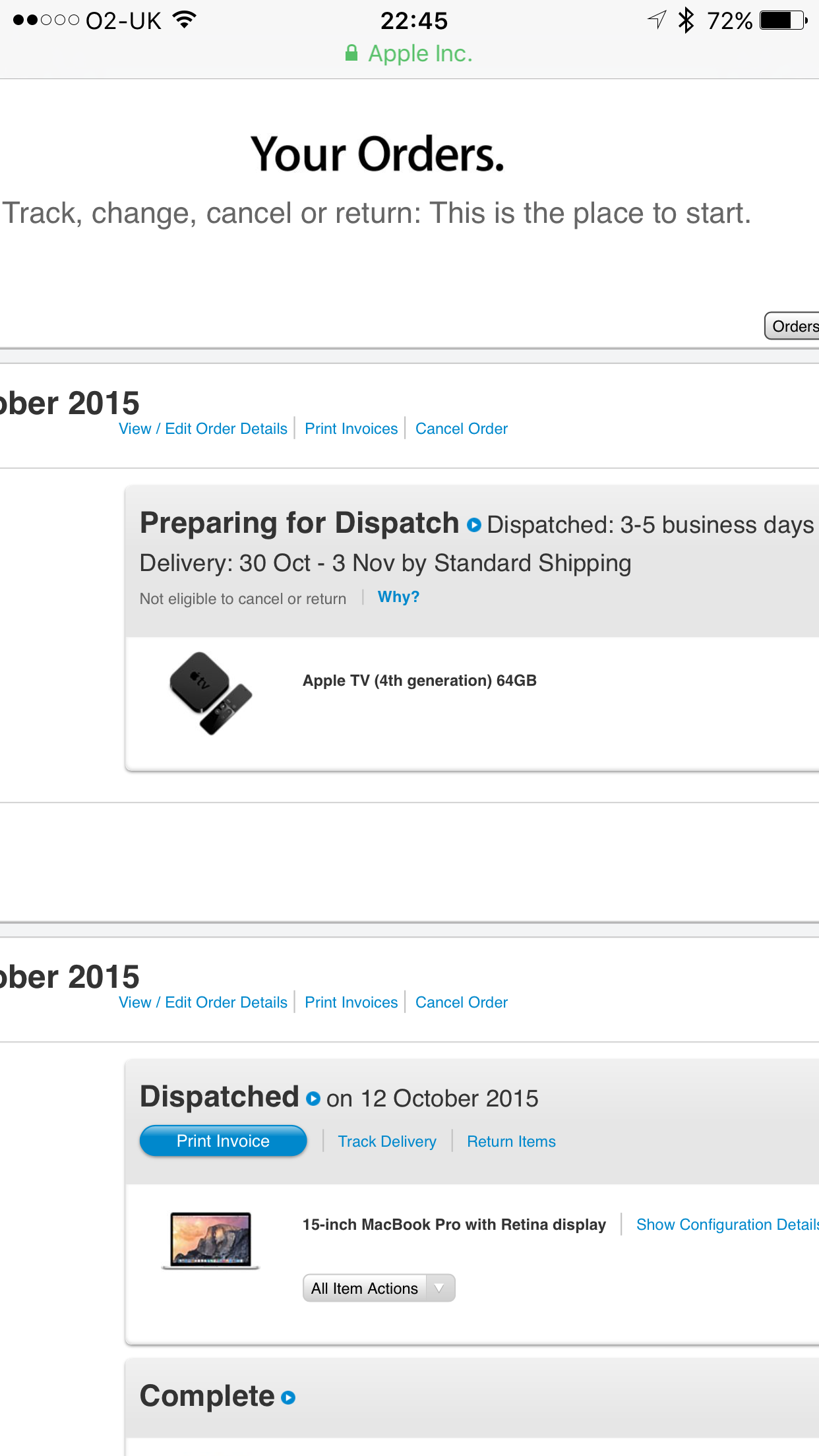
Task: Click Return Items link
Action: coord(511,1141)
